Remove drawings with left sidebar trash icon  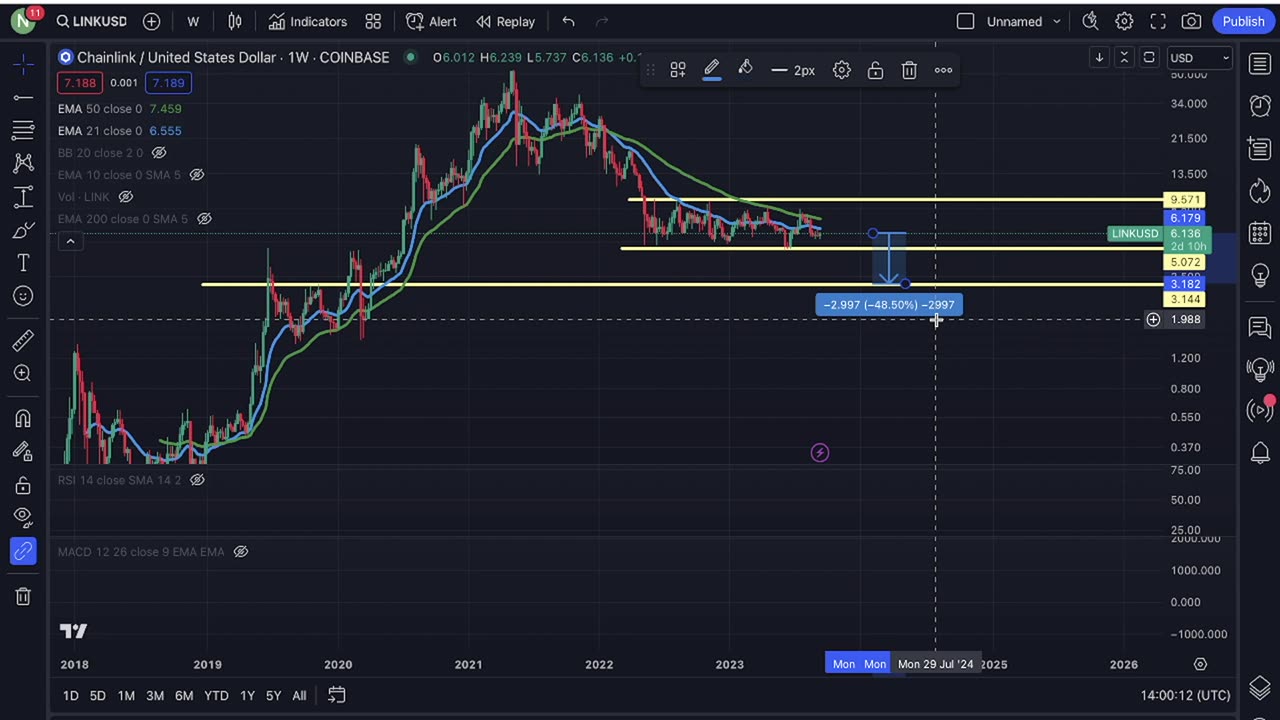[22, 597]
